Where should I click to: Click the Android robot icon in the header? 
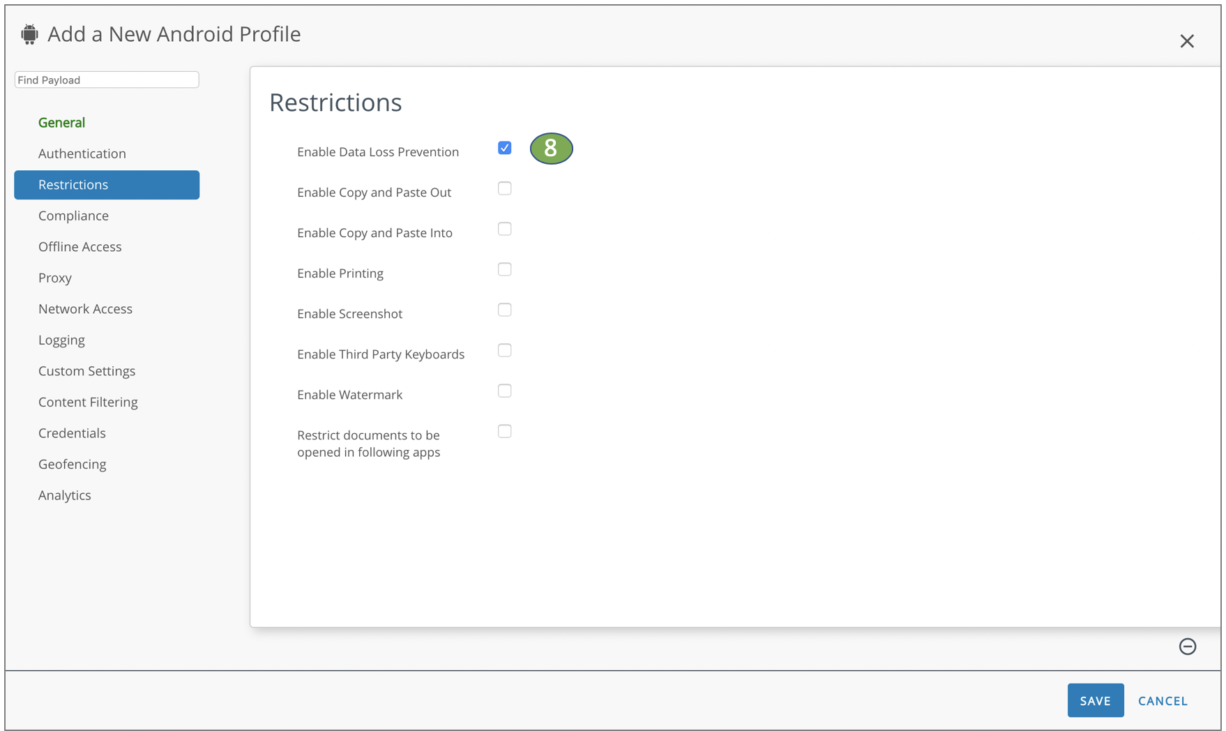tap(29, 32)
